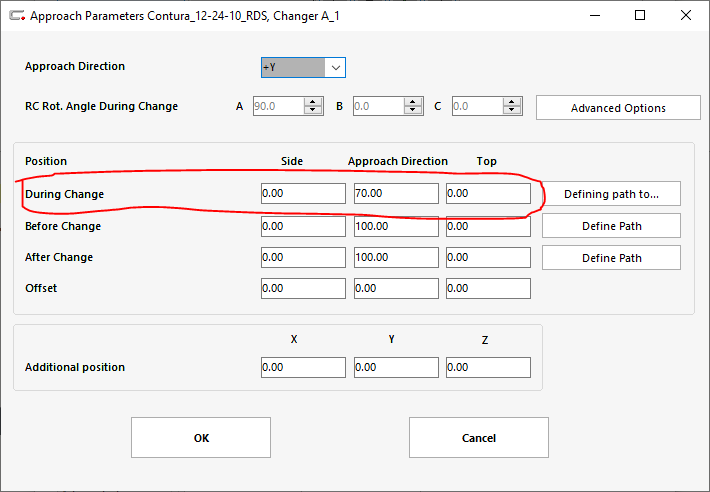This screenshot has width=710, height=492.
Task: Click the application icon in title bar
Action: 14,16
